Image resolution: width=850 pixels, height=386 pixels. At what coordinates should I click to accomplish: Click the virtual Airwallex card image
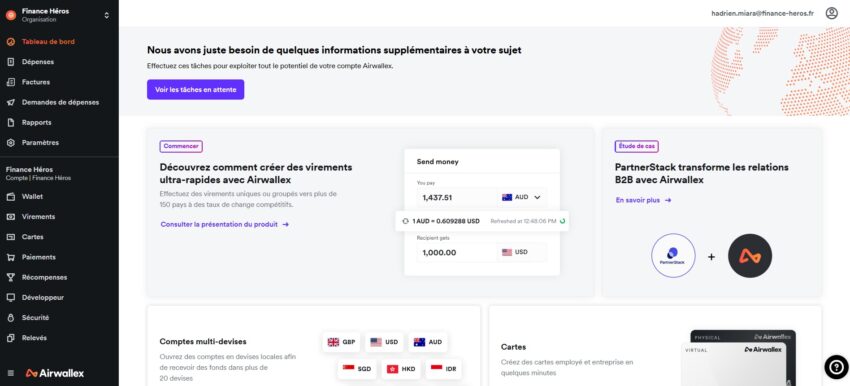pyautogui.click(x=733, y=364)
